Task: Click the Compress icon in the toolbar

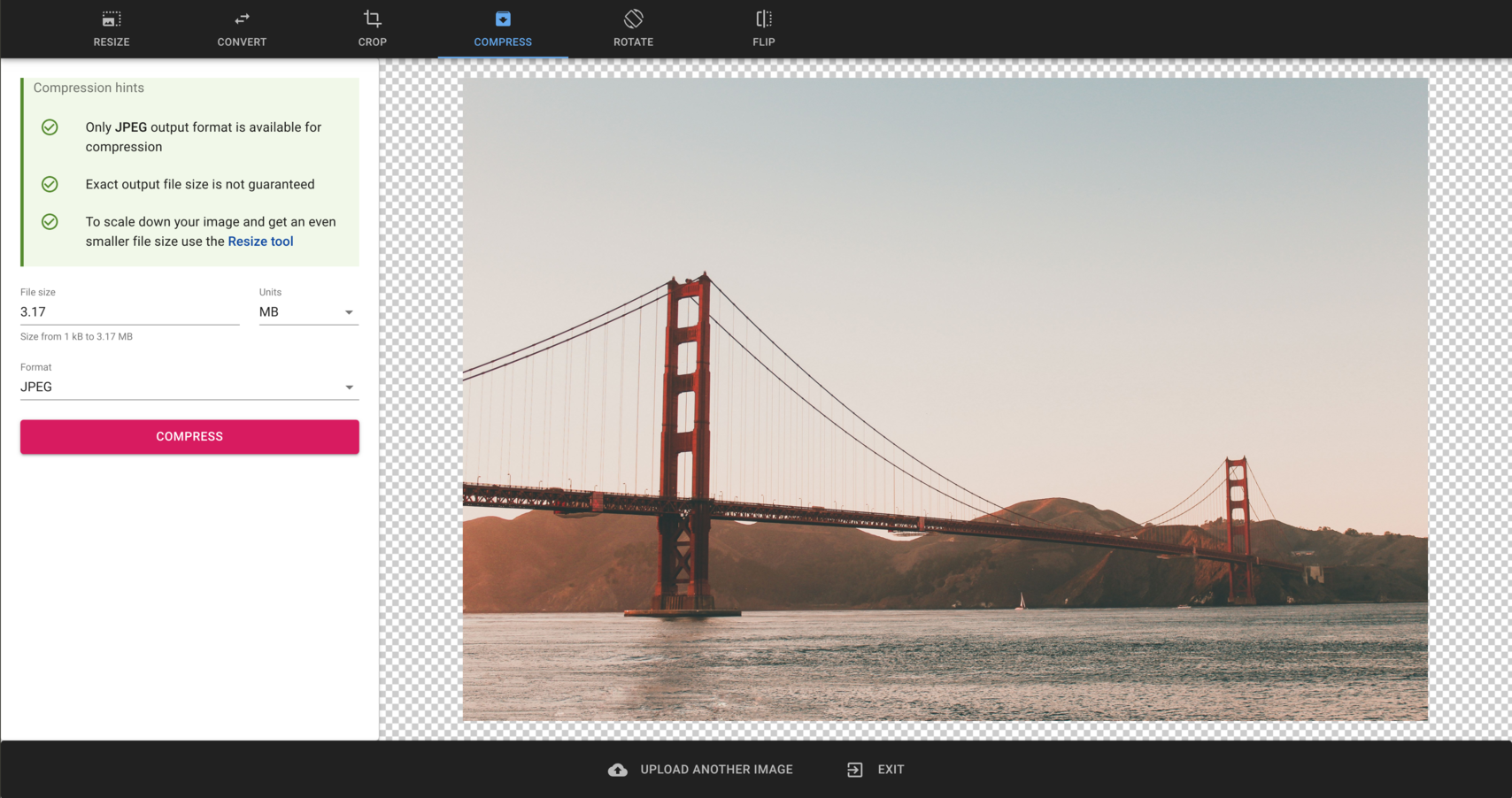Action: pos(503,19)
